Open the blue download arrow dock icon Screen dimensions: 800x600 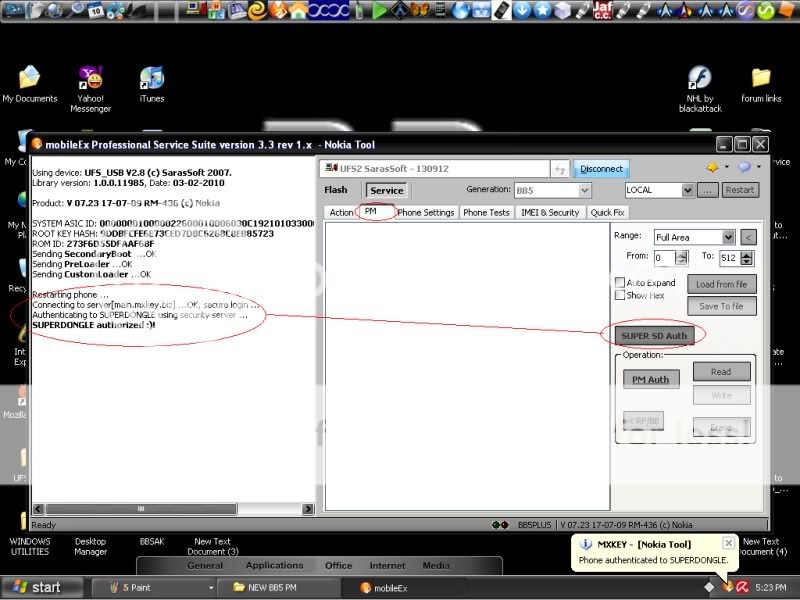click(521, 11)
